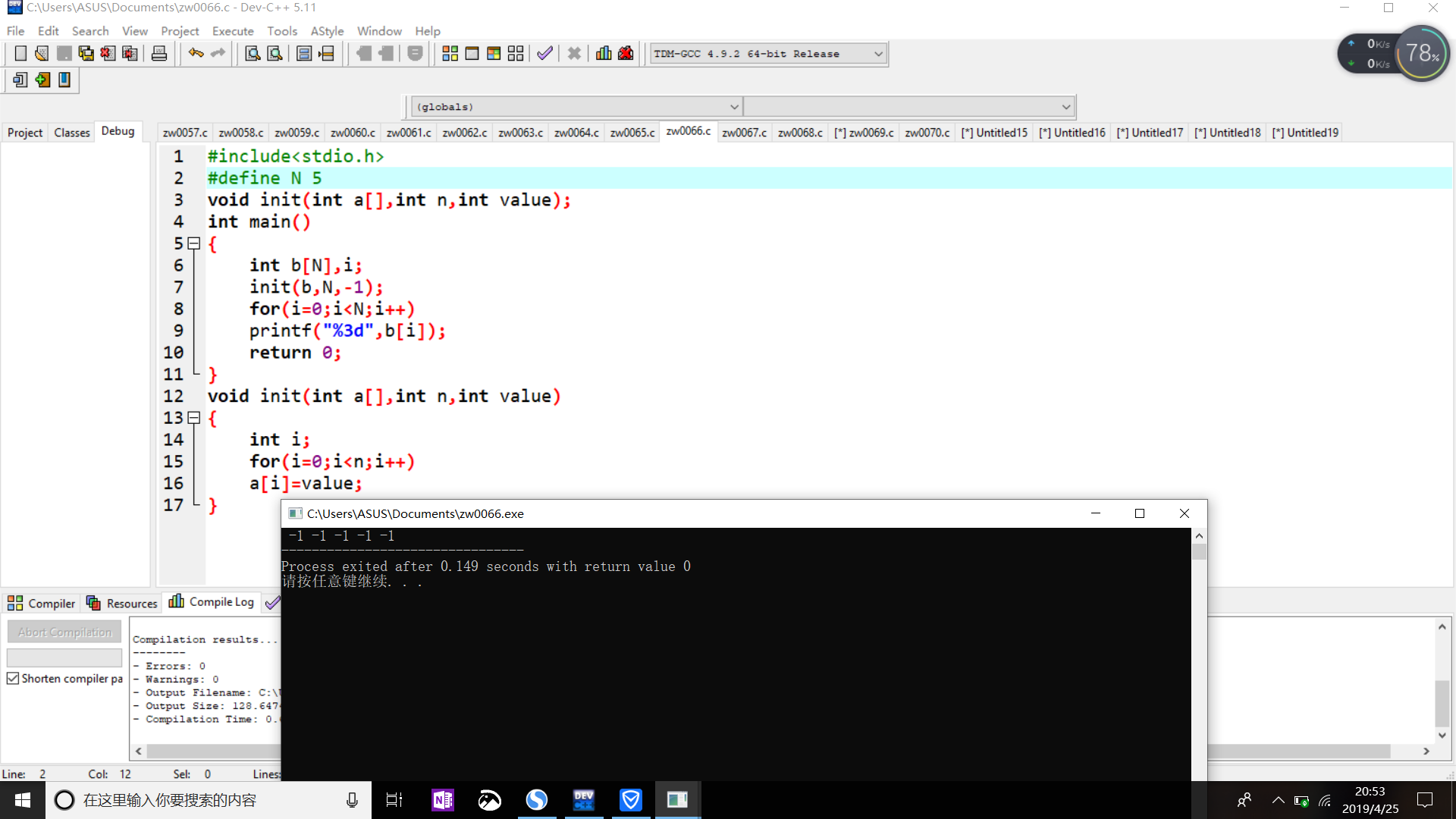Toggle the Shorten compiler paths checkbox

(x=13, y=679)
